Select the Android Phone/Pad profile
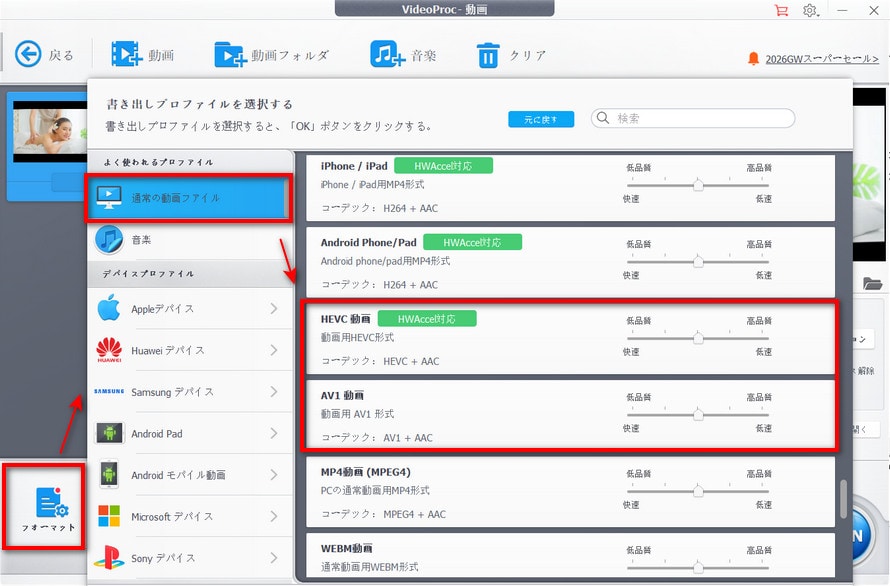Viewport: 890px width, 586px height. coord(570,263)
